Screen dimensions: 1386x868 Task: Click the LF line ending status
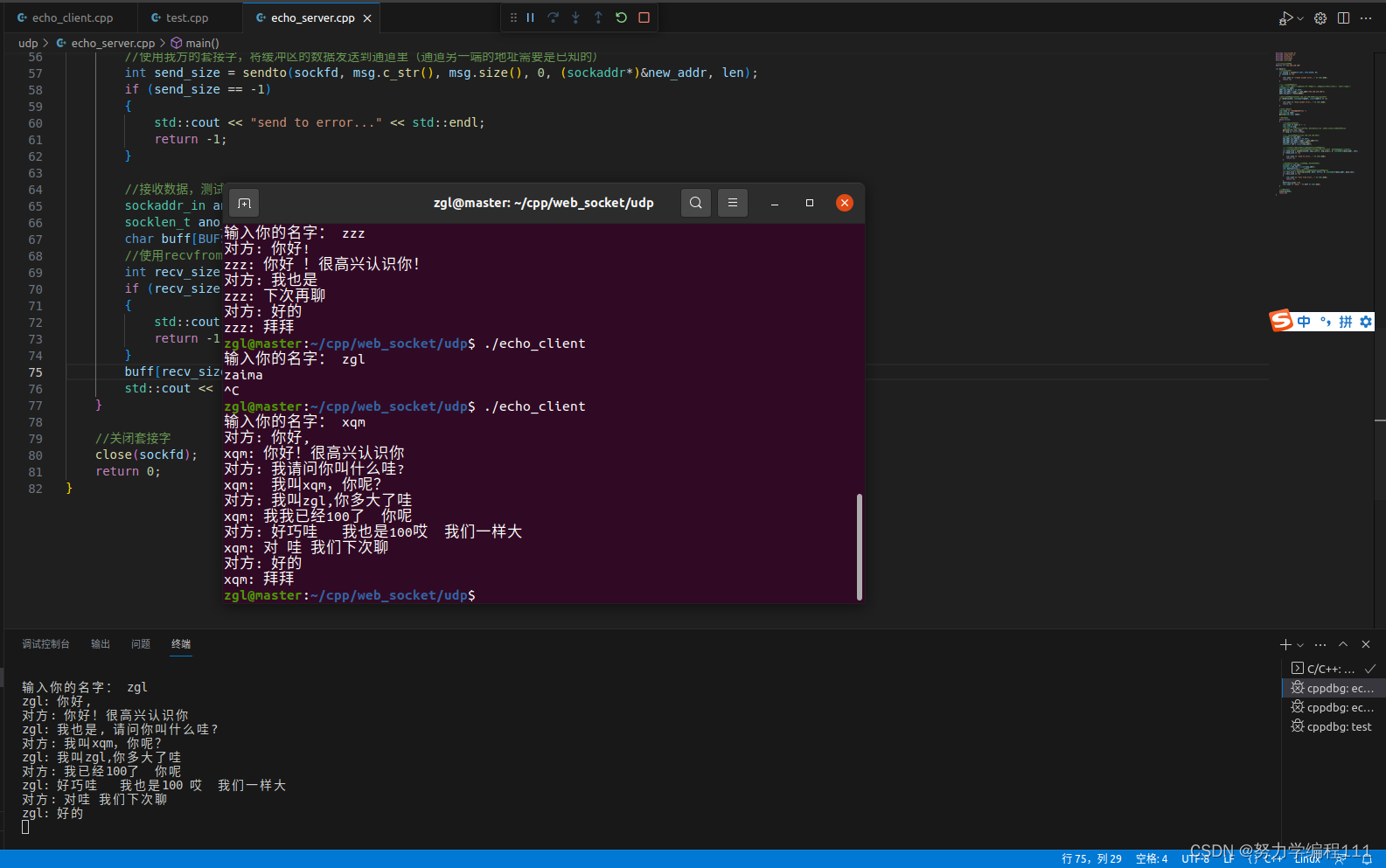point(1229,859)
